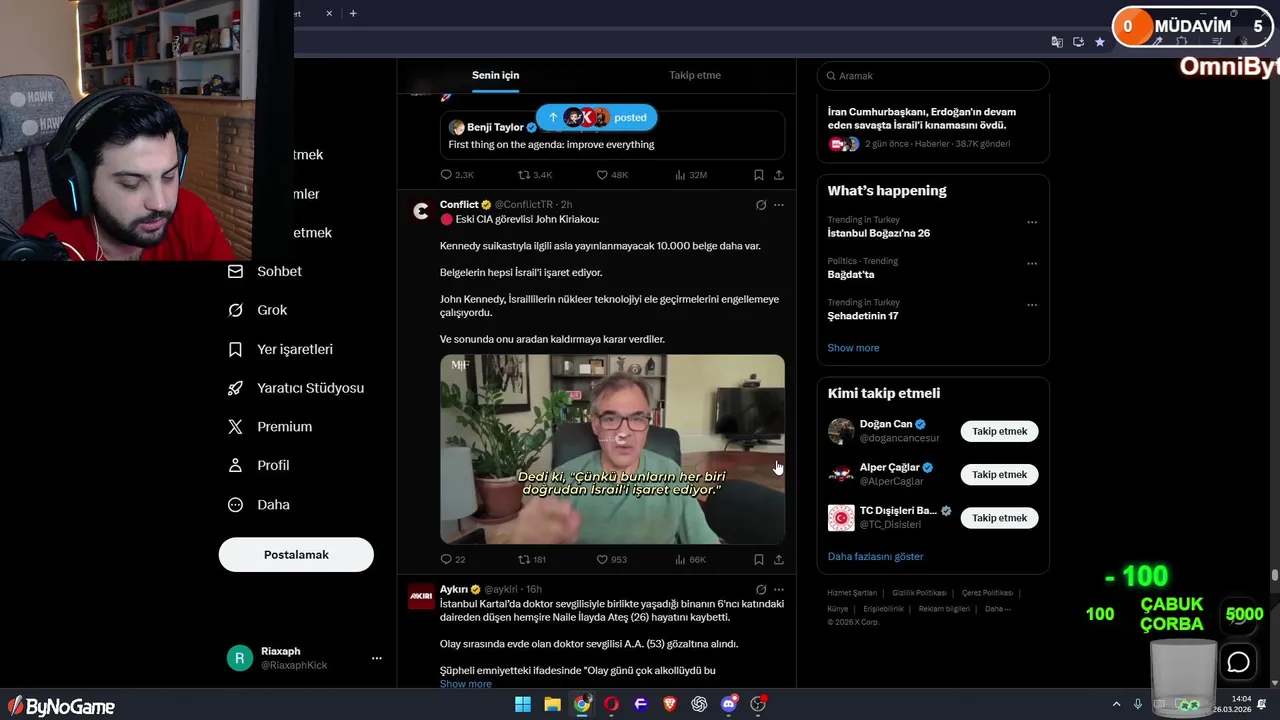Image resolution: width=1280 pixels, height=720 pixels.
Task: Follow Doğan Can
Action: (x=1000, y=431)
